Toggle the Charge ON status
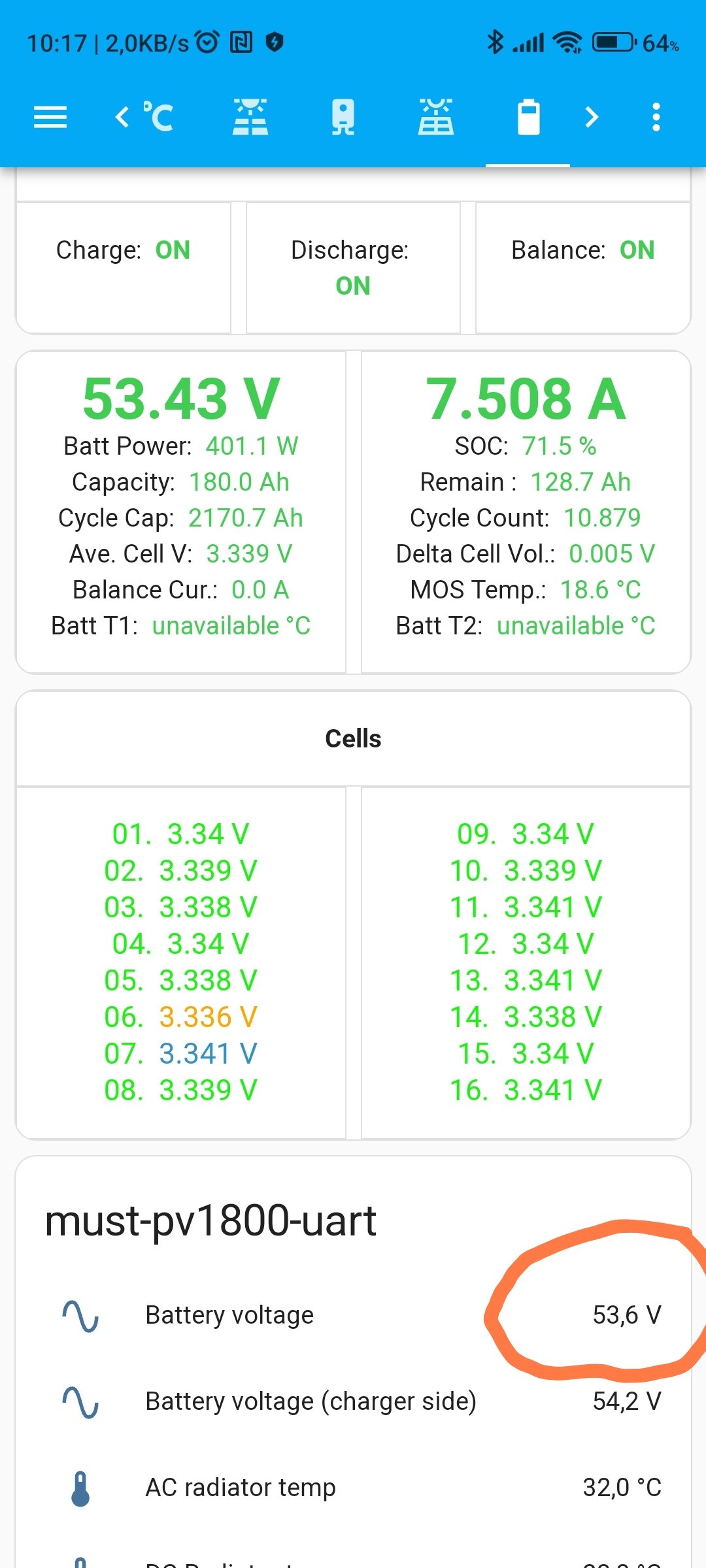The width and height of the screenshot is (706, 1568). 173,250
